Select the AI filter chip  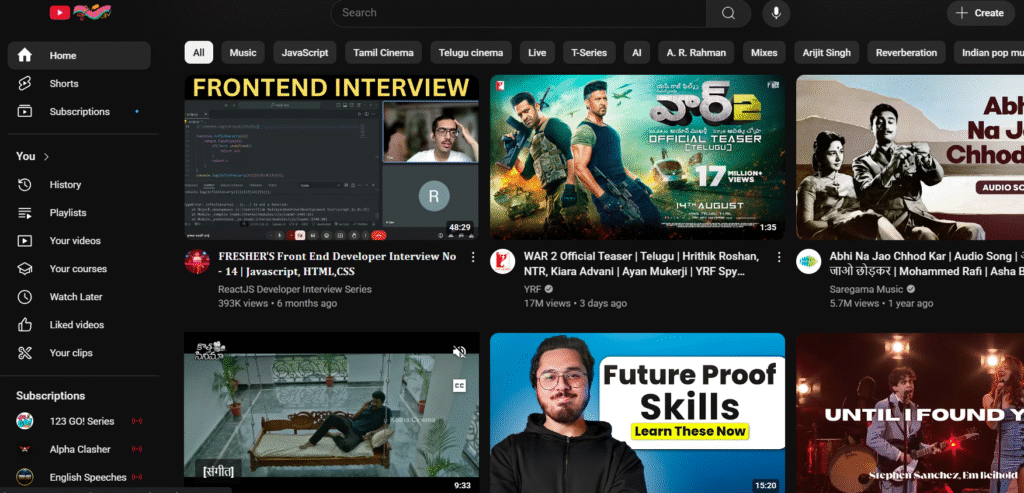(x=637, y=53)
